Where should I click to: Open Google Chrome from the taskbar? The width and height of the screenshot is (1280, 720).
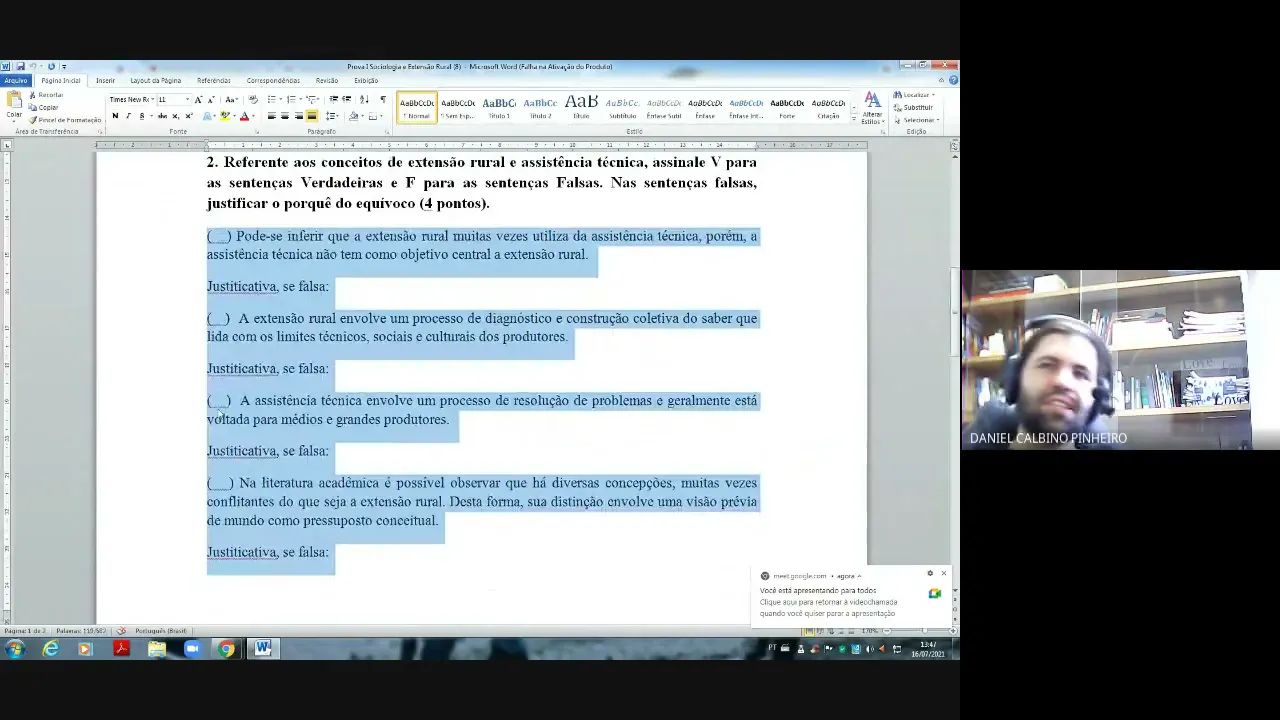click(227, 649)
